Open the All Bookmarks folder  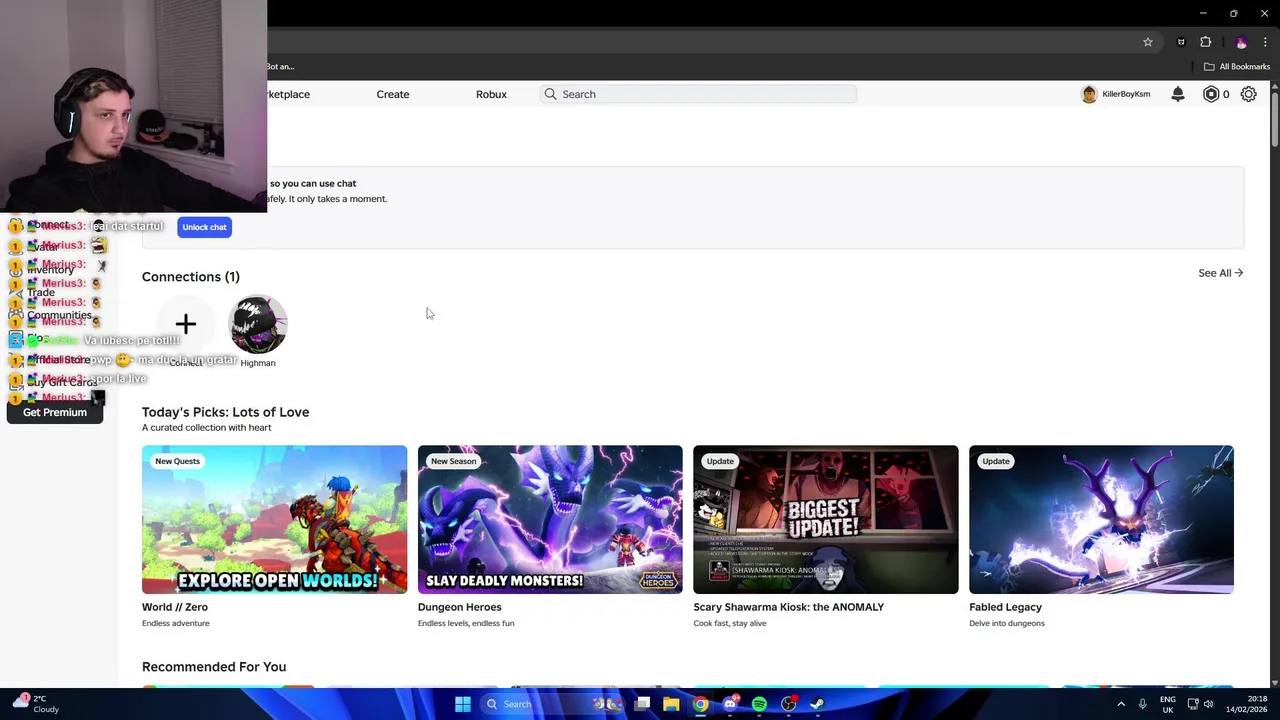point(1237,66)
